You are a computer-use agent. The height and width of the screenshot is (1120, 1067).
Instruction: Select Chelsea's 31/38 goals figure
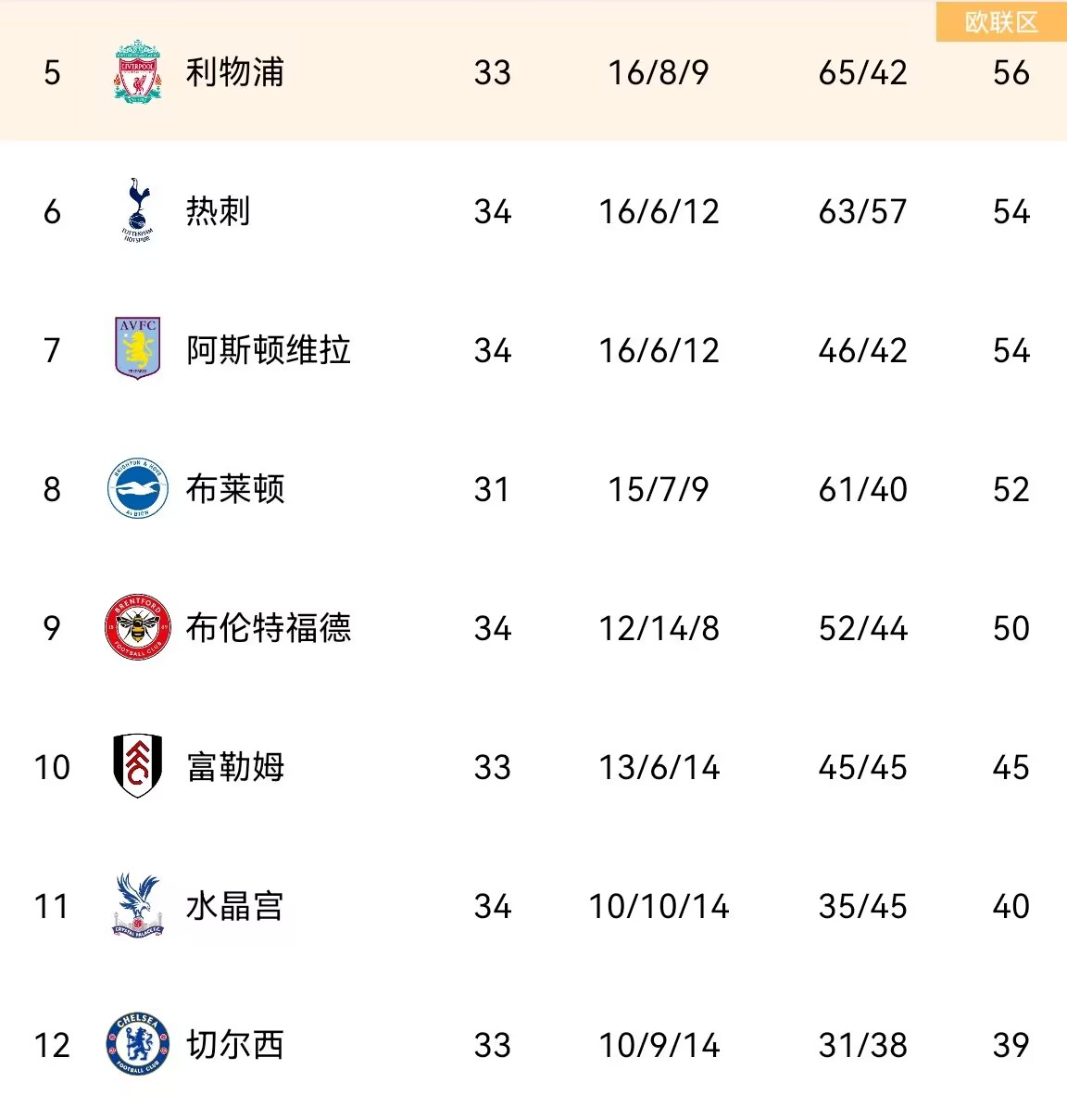[x=862, y=1046]
